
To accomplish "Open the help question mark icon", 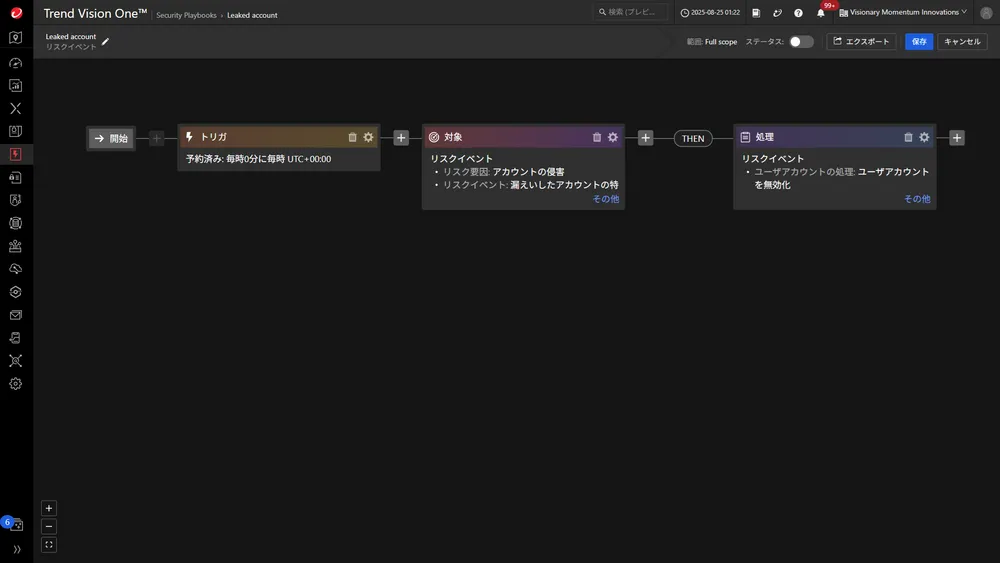I will coord(798,13).
